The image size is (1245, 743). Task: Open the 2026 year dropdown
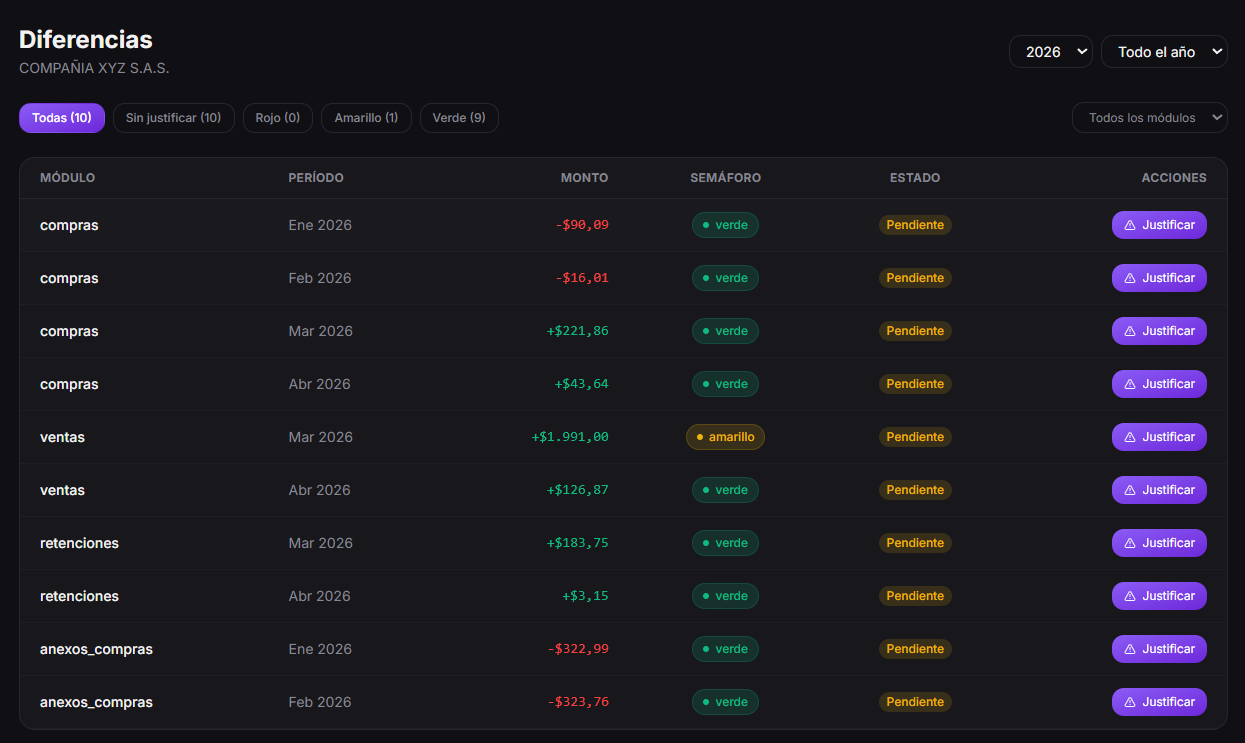[x=1050, y=52]
